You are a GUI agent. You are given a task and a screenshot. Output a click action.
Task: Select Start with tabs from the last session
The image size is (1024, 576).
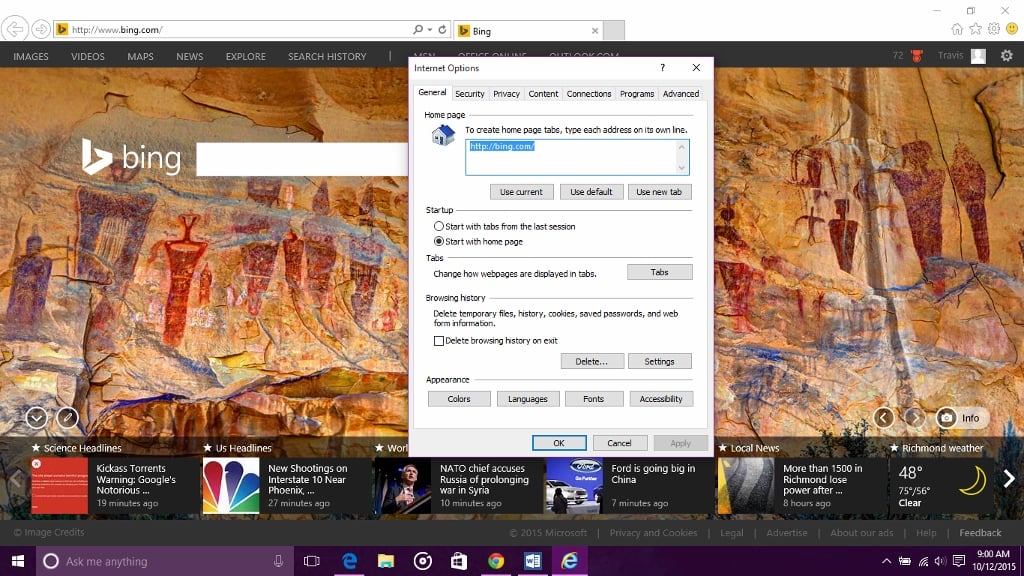click(438, 226)
